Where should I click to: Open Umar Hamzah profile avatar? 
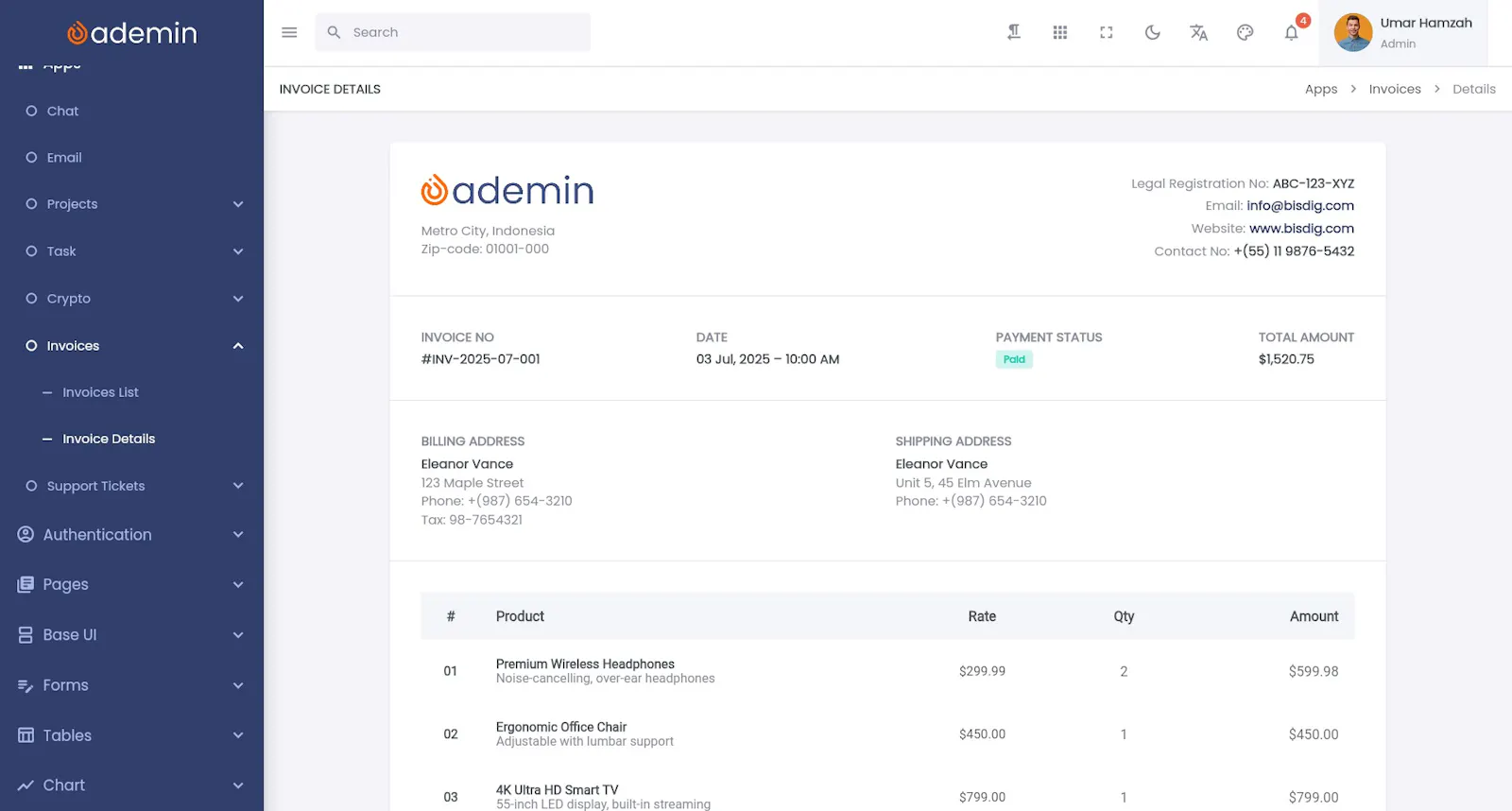[x=1353, y=33]
